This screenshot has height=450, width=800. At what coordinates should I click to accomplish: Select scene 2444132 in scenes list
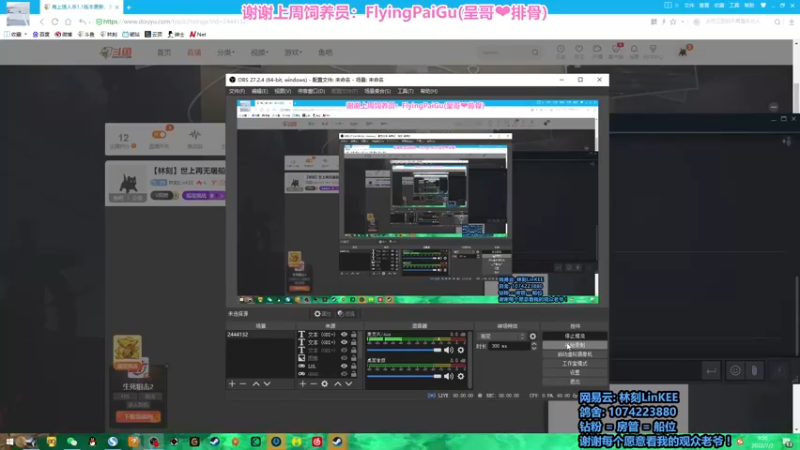click(x=260, y=335)
